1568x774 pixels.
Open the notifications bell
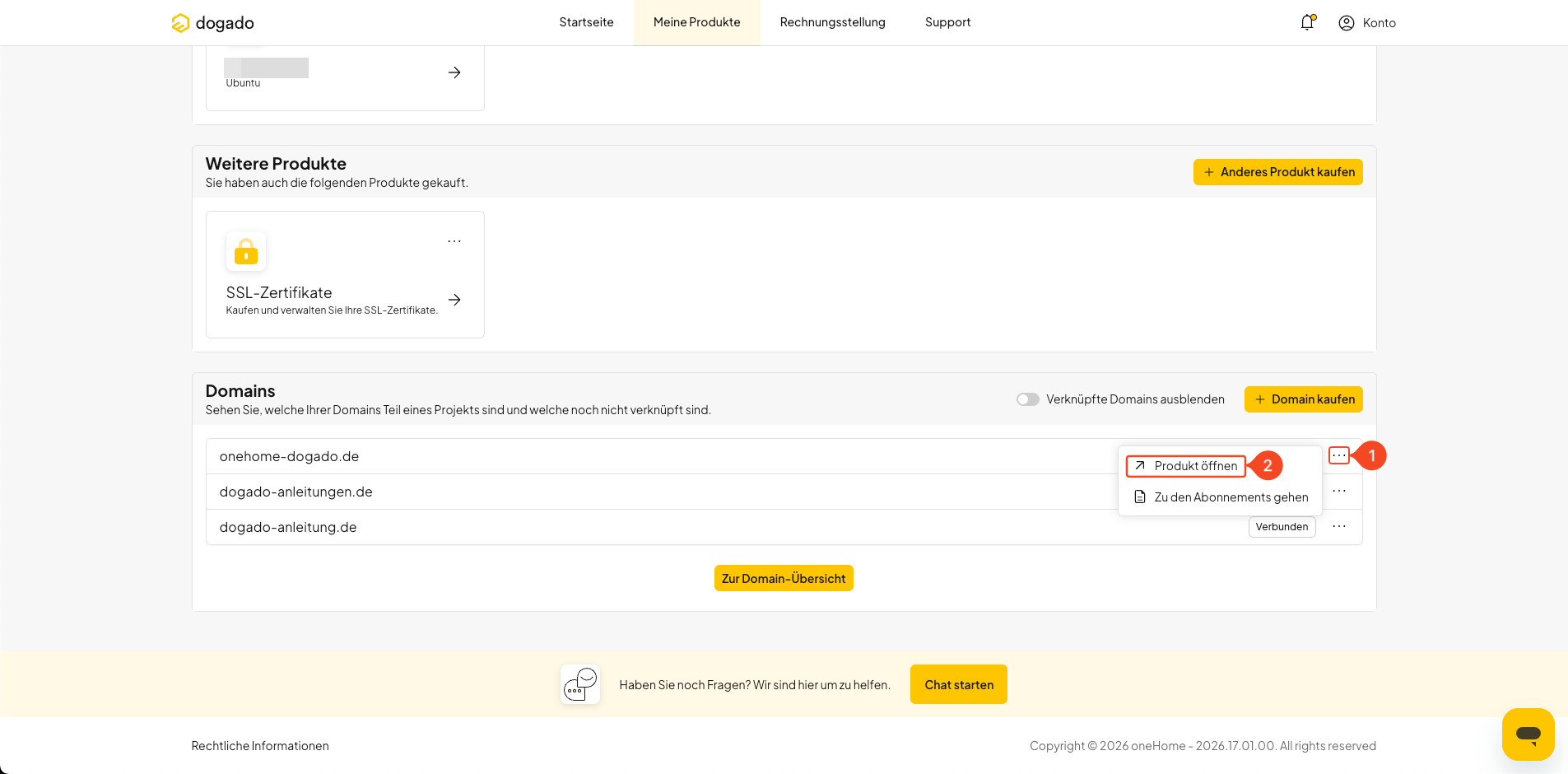tap(1307, 22)
